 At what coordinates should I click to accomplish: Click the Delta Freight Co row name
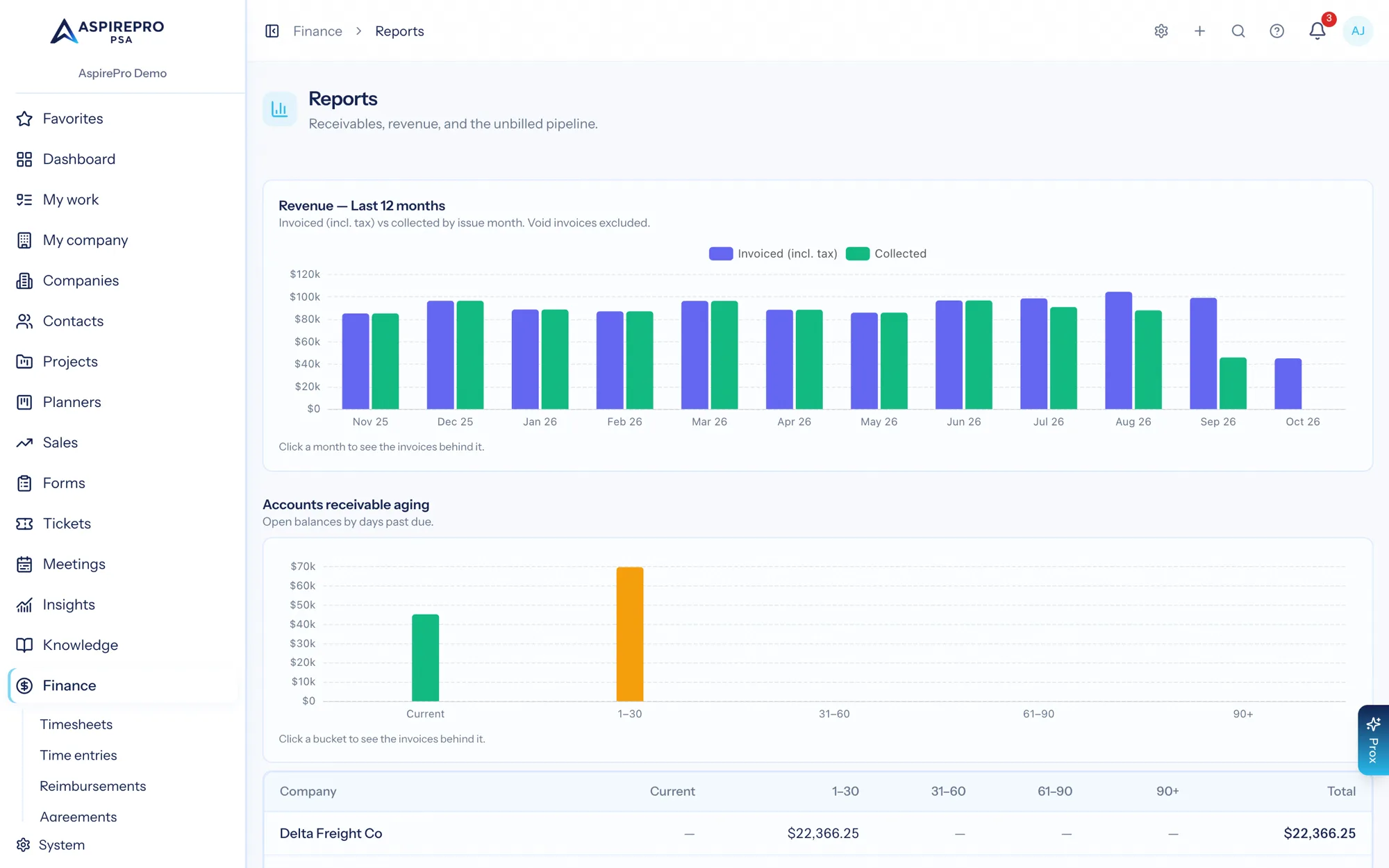click(x=331, y=833)
